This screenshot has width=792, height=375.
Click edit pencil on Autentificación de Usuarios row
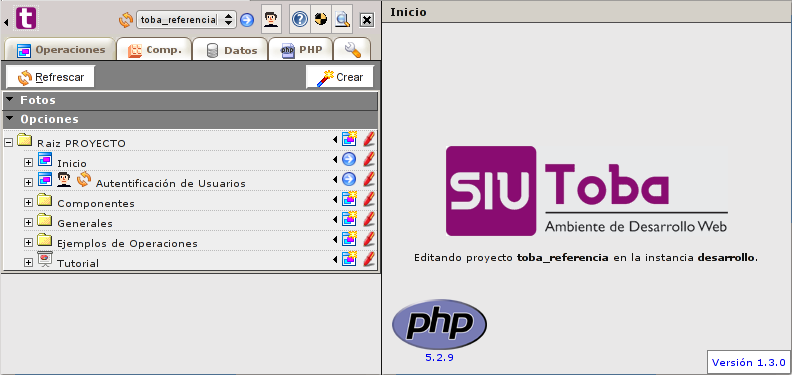point(370,178)
